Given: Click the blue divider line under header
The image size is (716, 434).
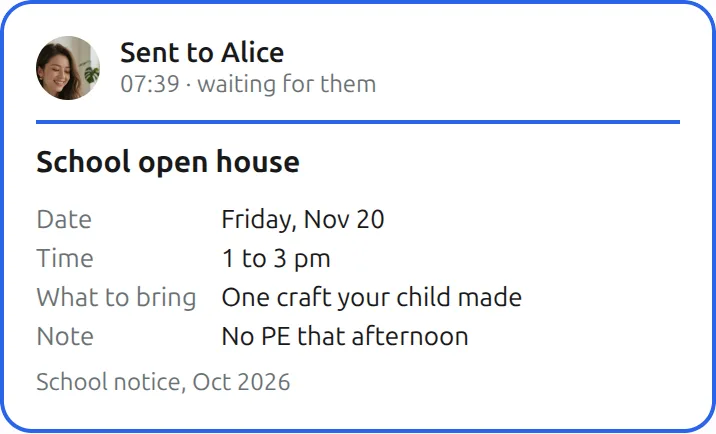Looking at the screenshot, I should 358,122.
